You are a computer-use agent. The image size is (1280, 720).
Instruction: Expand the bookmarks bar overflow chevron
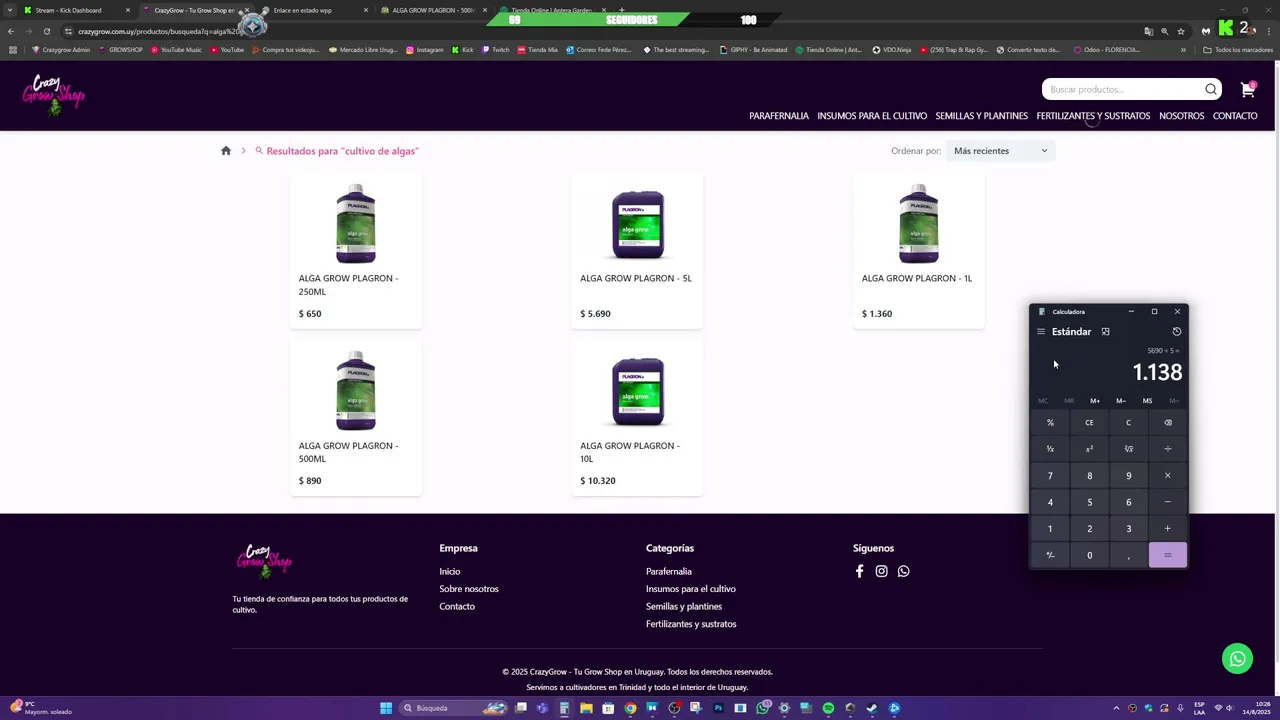[1183, 50]
